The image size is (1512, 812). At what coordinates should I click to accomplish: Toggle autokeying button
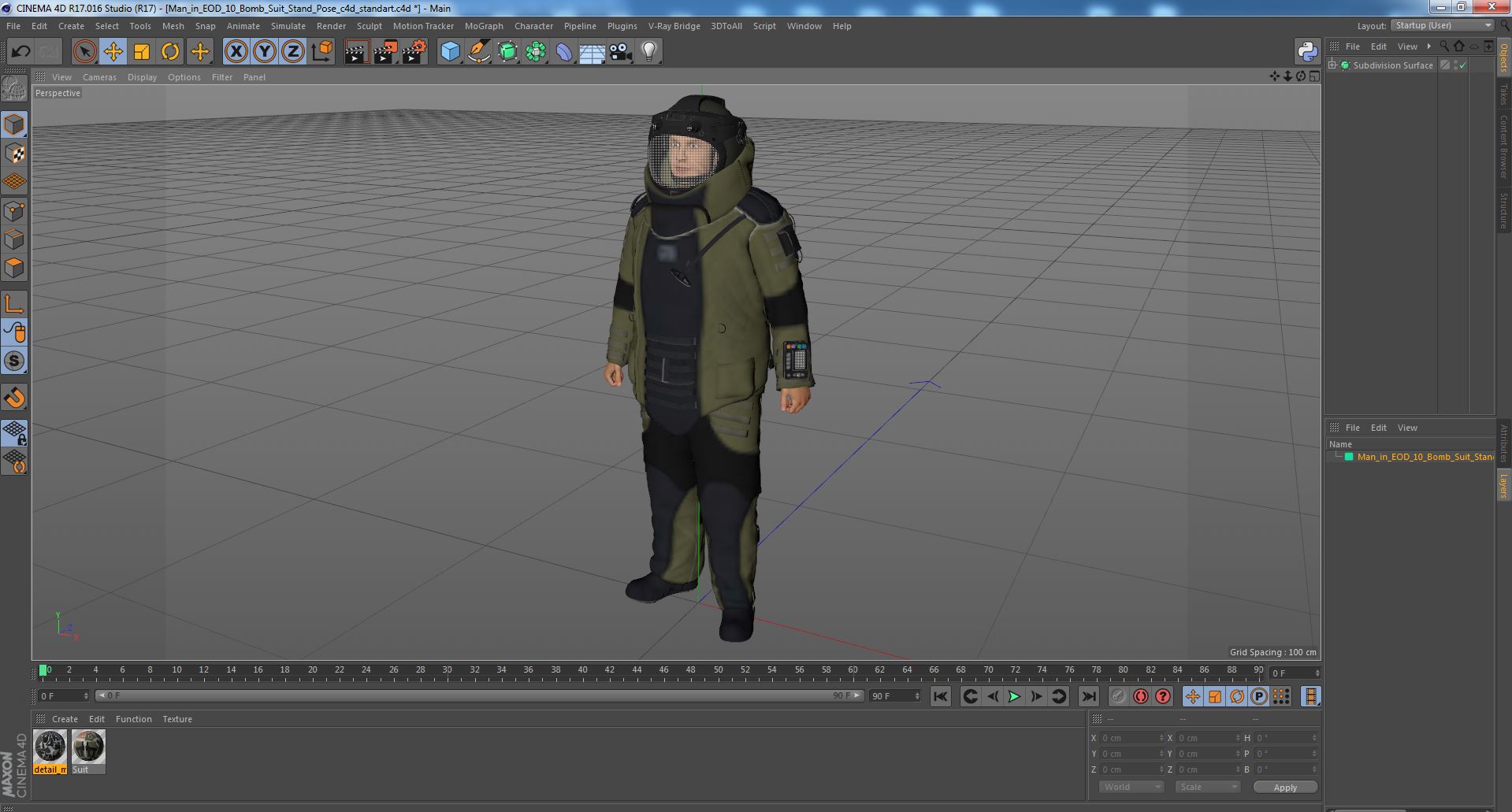coord(1140,696)
